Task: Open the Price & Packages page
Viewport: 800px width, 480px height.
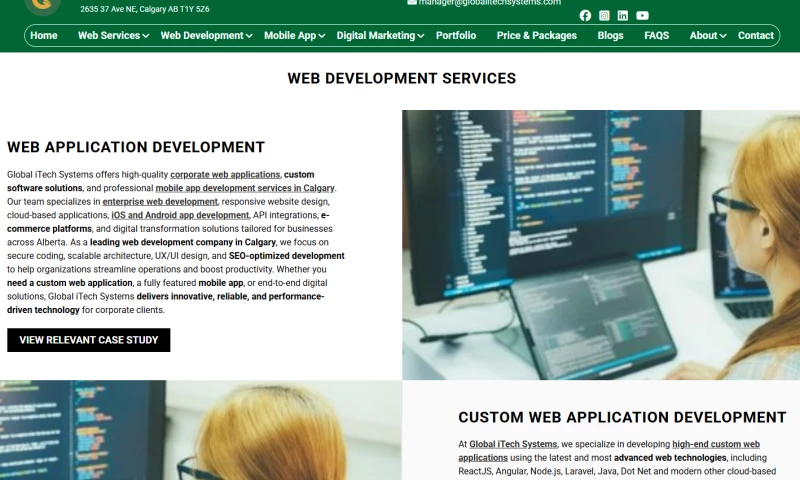Action: point(537,35)
